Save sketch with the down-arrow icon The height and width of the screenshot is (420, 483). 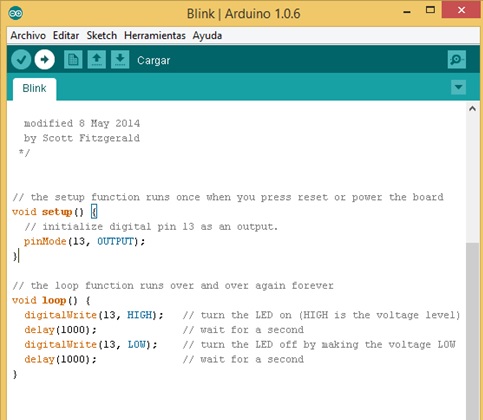pyautogui.click(x=120, y=60)
